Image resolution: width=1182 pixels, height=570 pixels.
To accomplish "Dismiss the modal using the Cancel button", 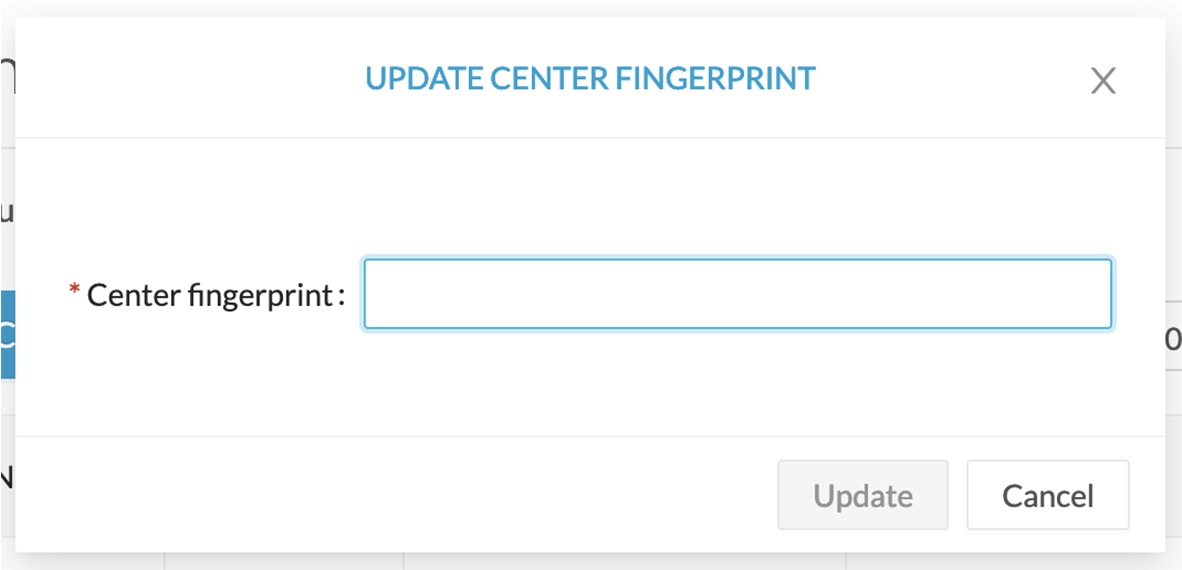I will pyautogui.click(x=1047, y=496).
